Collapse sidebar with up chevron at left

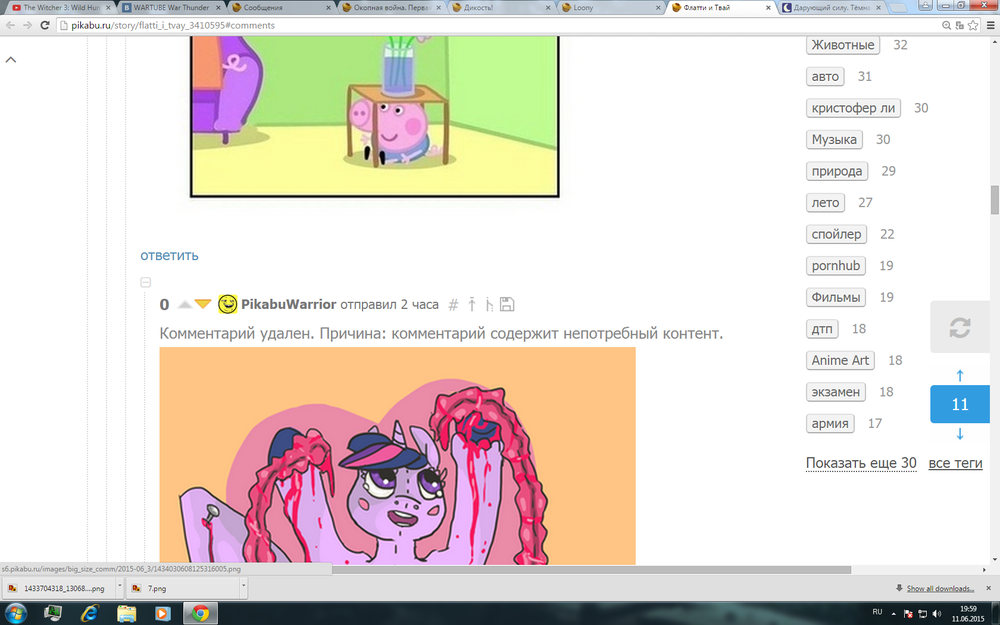tap(11, 60)
